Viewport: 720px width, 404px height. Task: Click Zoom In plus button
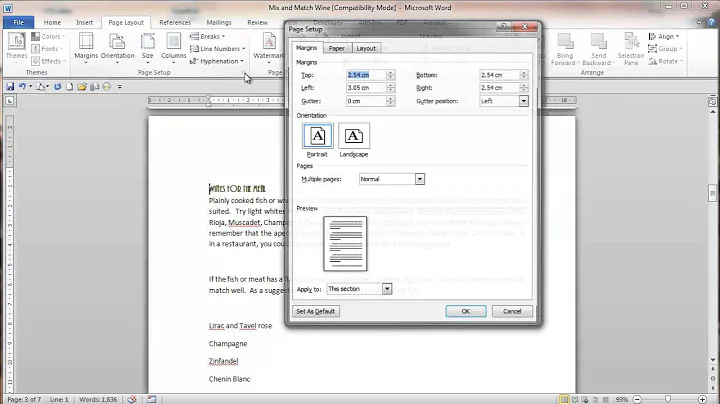point(702,399)
